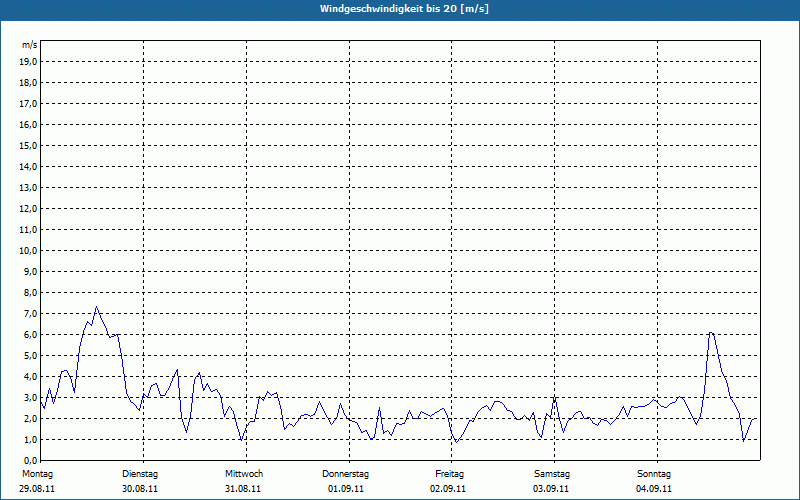Click the date 04.09.11
This screenshot has width=800, height=500.
[654, 489]
